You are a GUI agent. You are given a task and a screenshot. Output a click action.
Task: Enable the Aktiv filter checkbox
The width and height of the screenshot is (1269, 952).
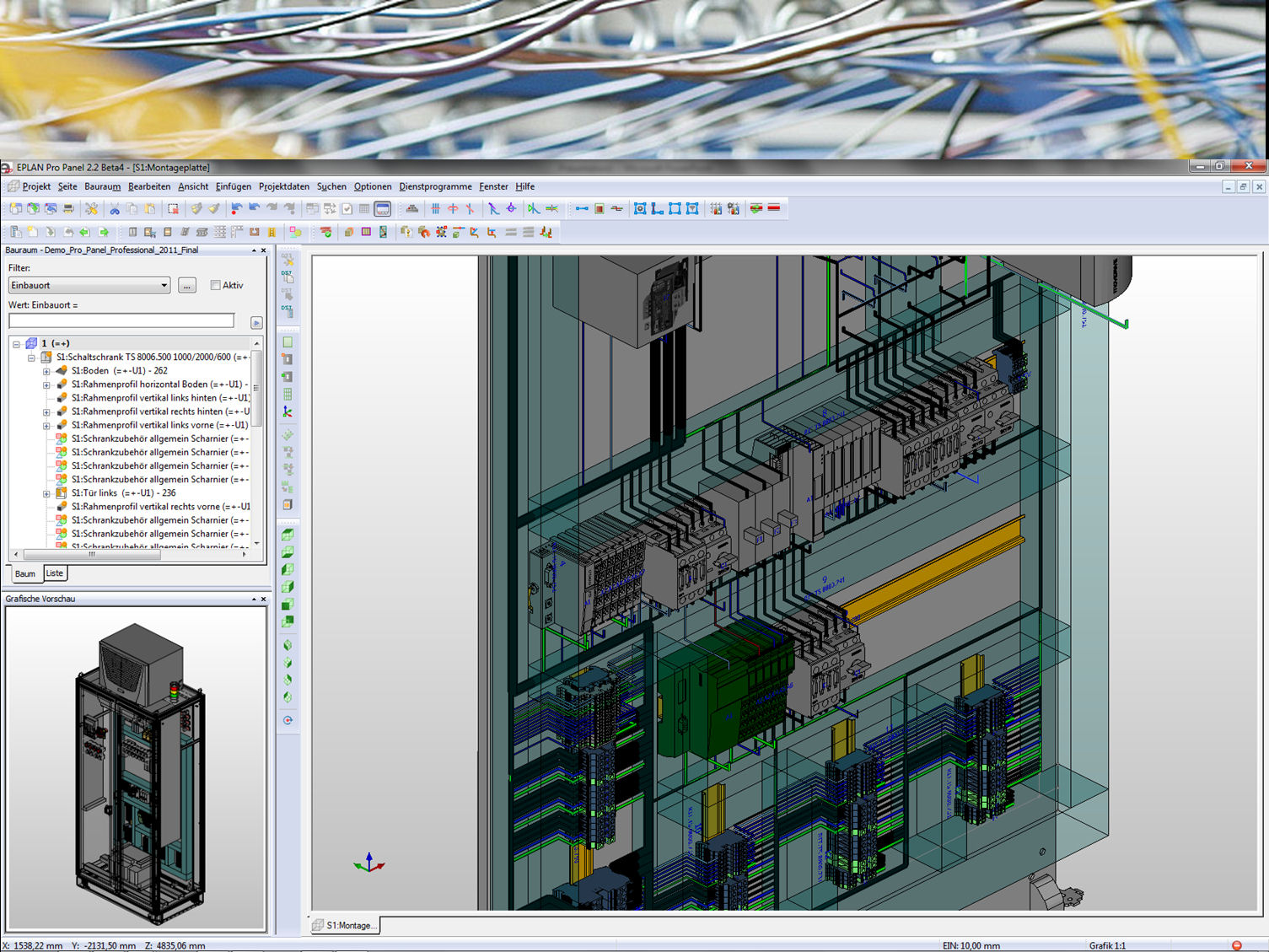point(216,286)
